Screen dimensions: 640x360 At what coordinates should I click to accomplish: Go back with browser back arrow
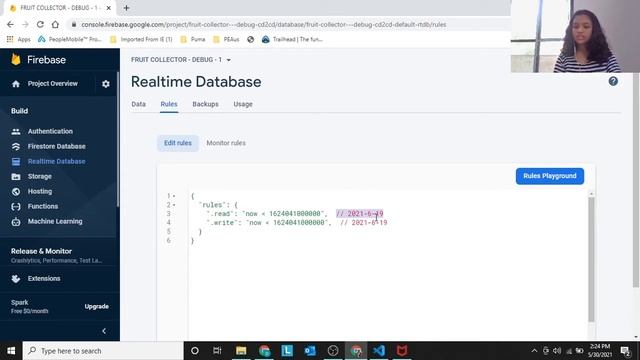click(x=10, y=24)
